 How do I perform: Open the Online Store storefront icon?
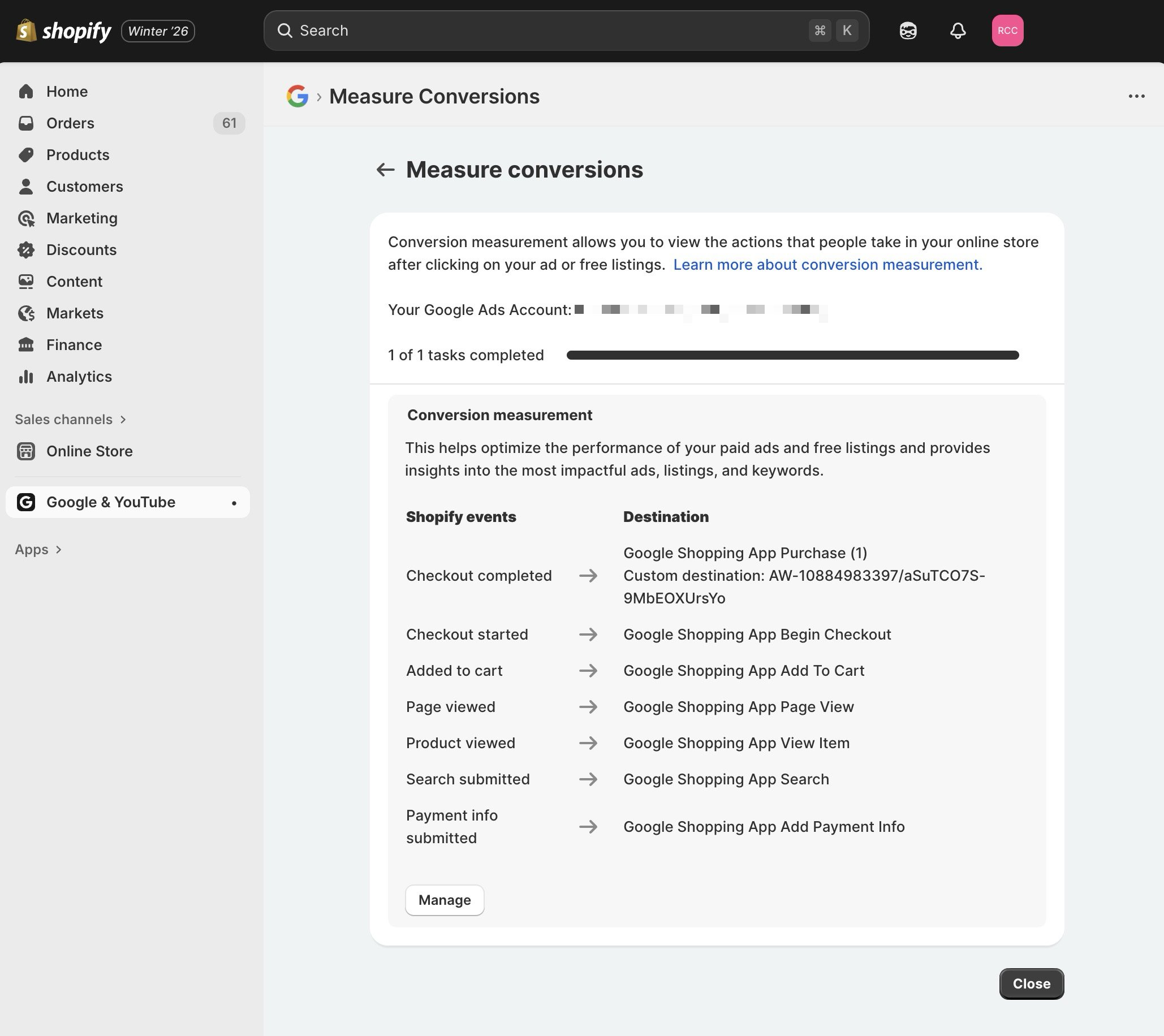pyautogui.click(x=26, y=451)
